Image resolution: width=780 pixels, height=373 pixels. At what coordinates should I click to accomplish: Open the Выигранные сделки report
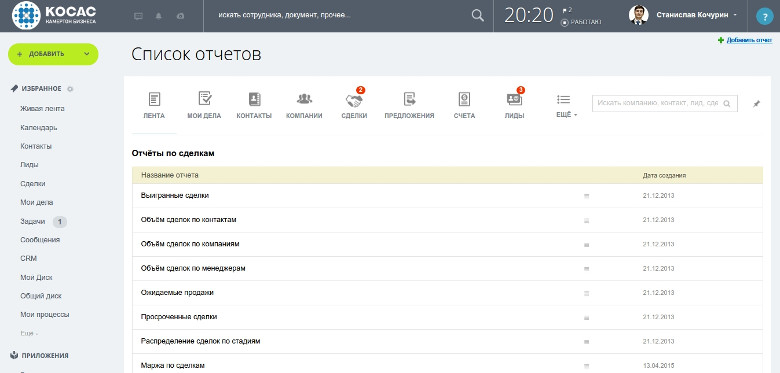click(175, 195)
